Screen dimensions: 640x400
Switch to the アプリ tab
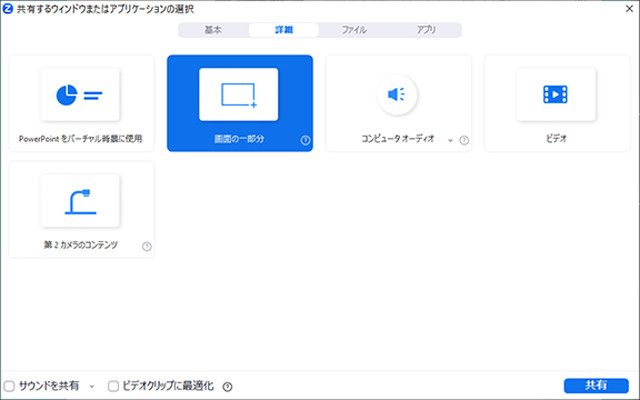point(426,30)
